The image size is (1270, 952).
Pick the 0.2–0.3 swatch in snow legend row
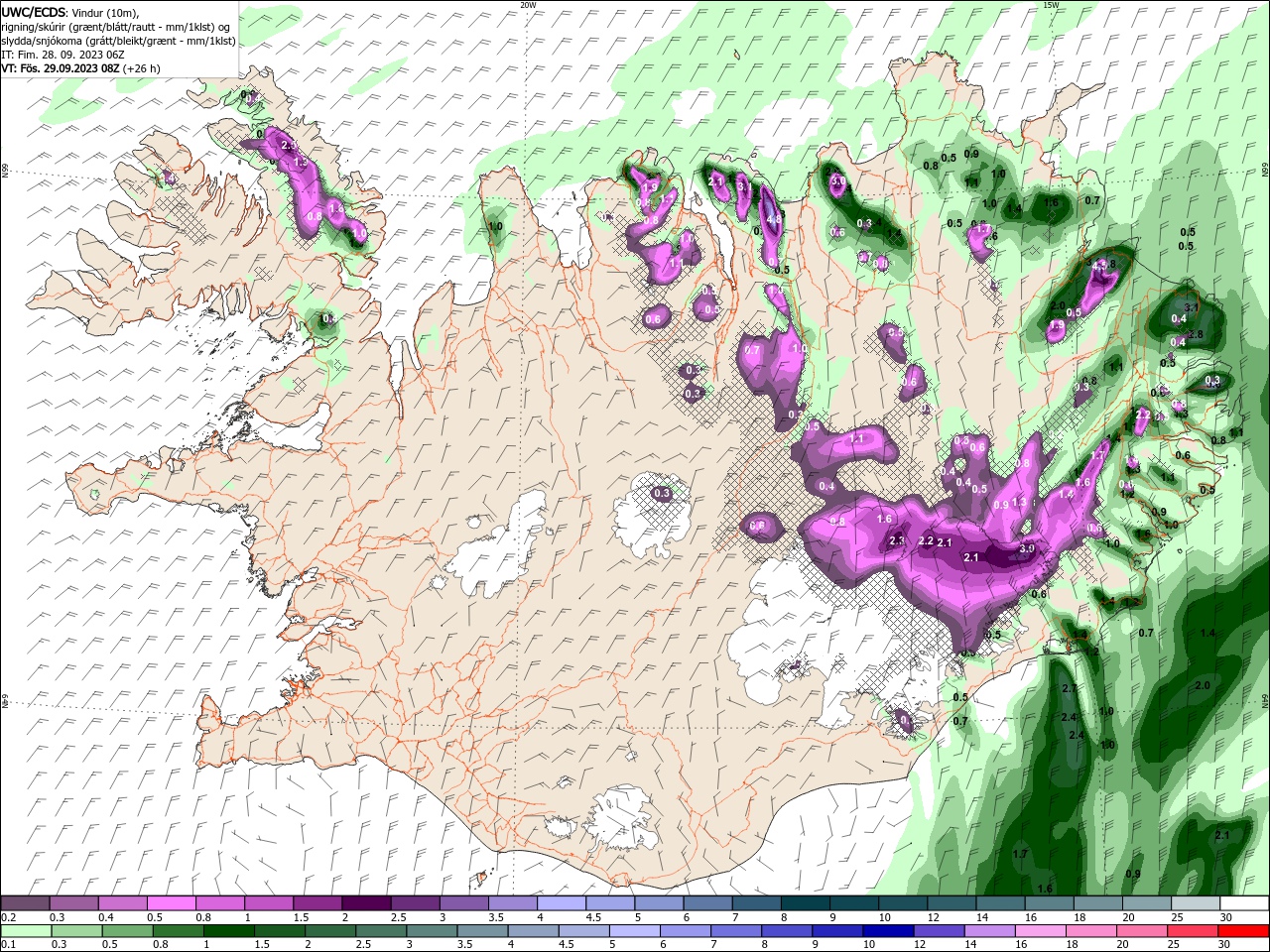click(x=25, y=903)
